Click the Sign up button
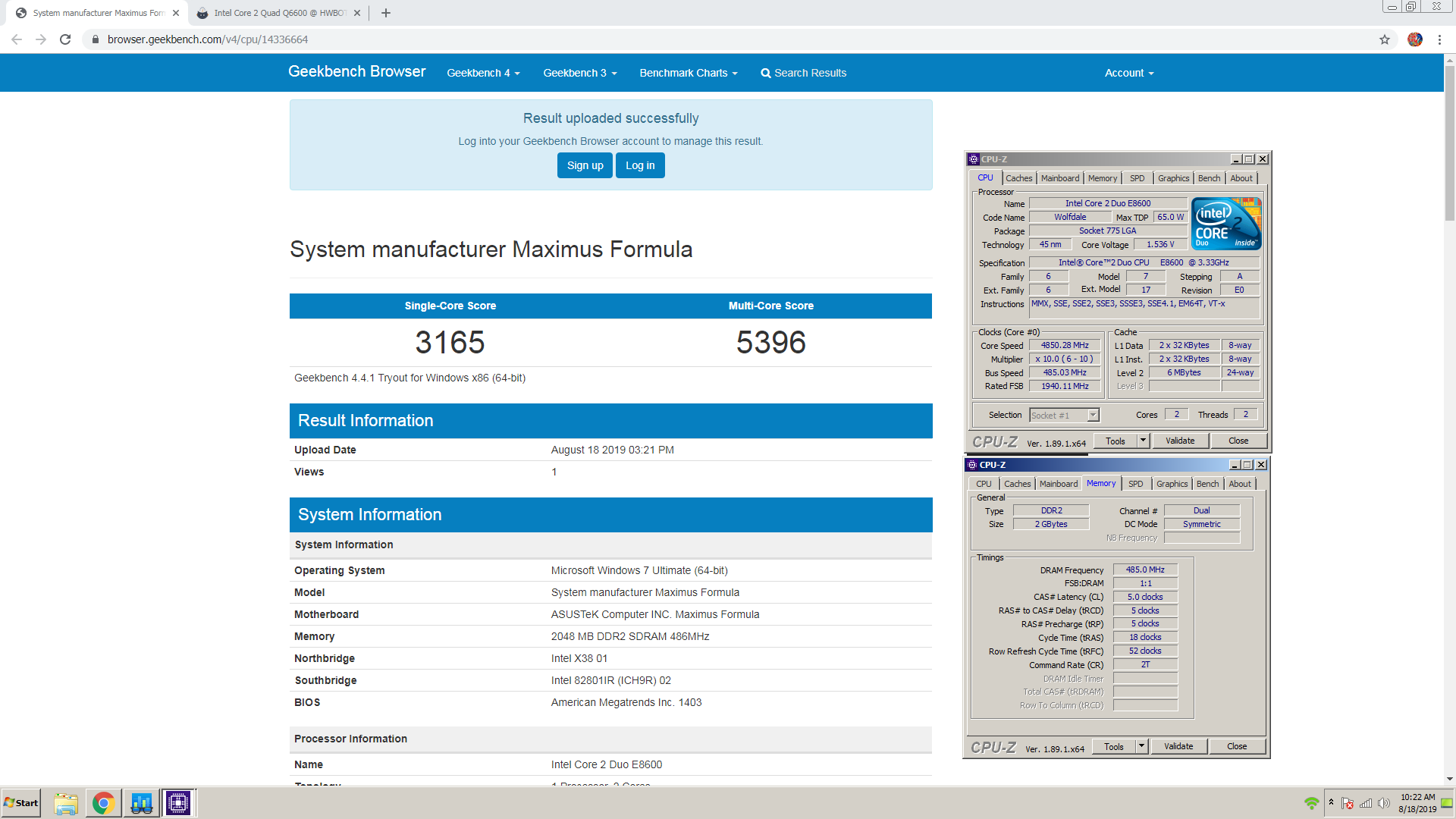Image resolution: width=1456 pixels, height=819 pixels. [585, 165]
